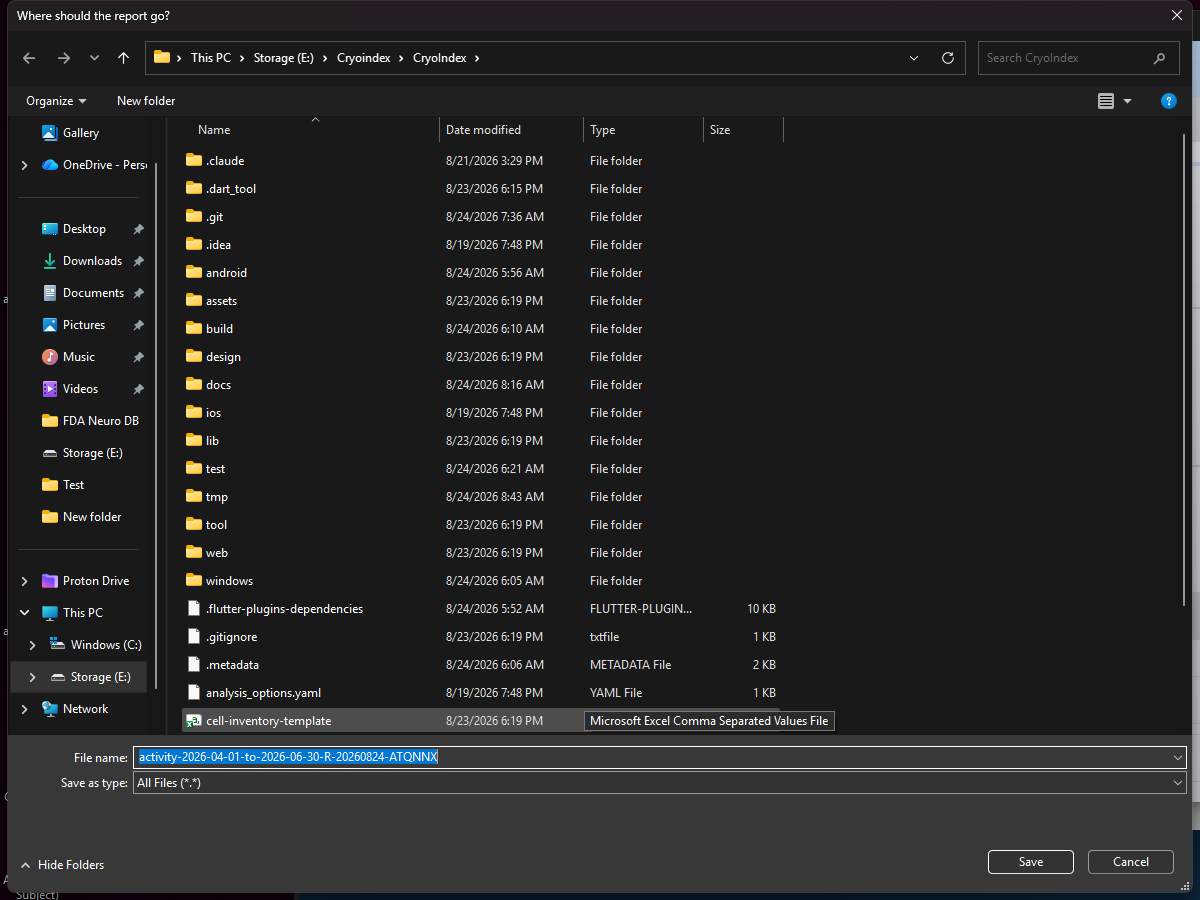Select Gallery in the navigation pane

(81, 133)
